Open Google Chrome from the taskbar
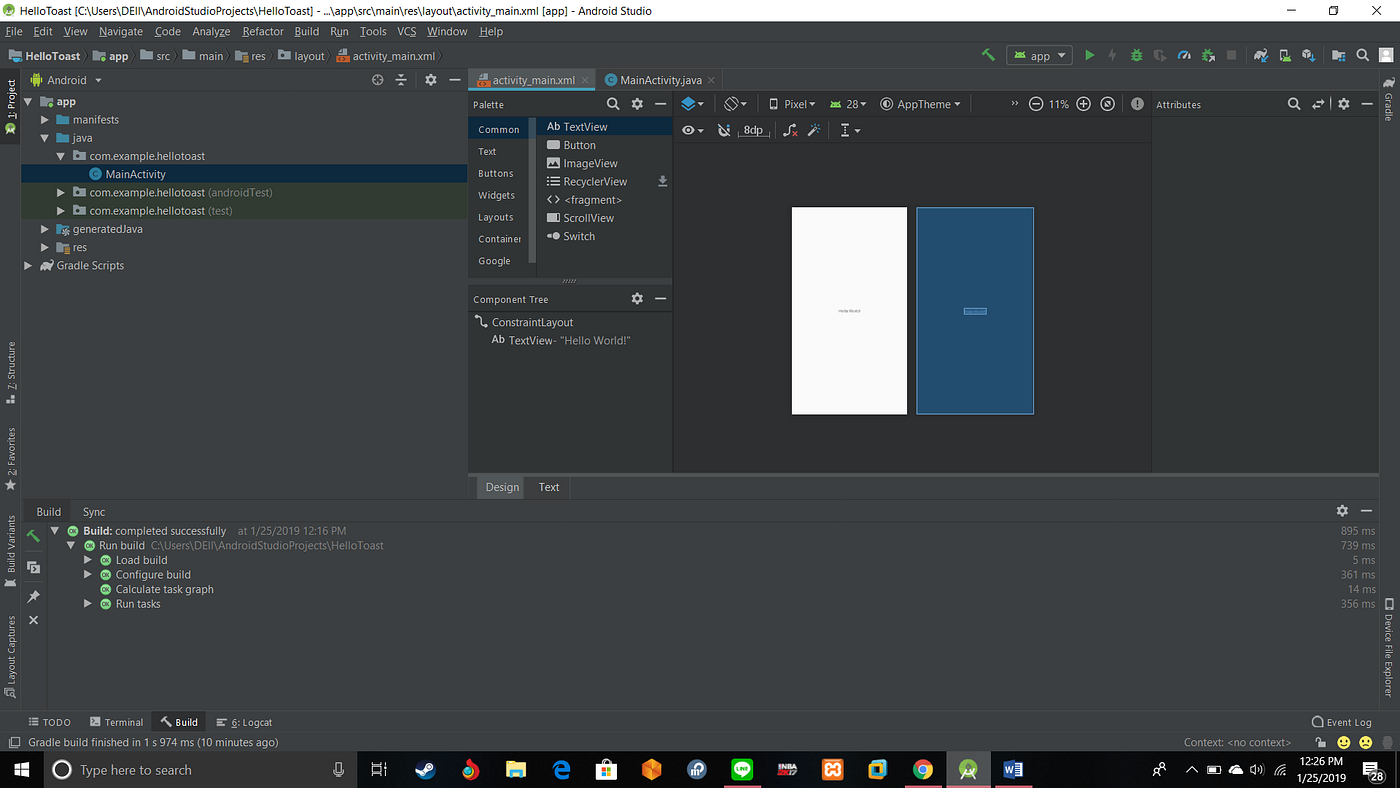Viewport: 1400px width, 788px height. 923,769
